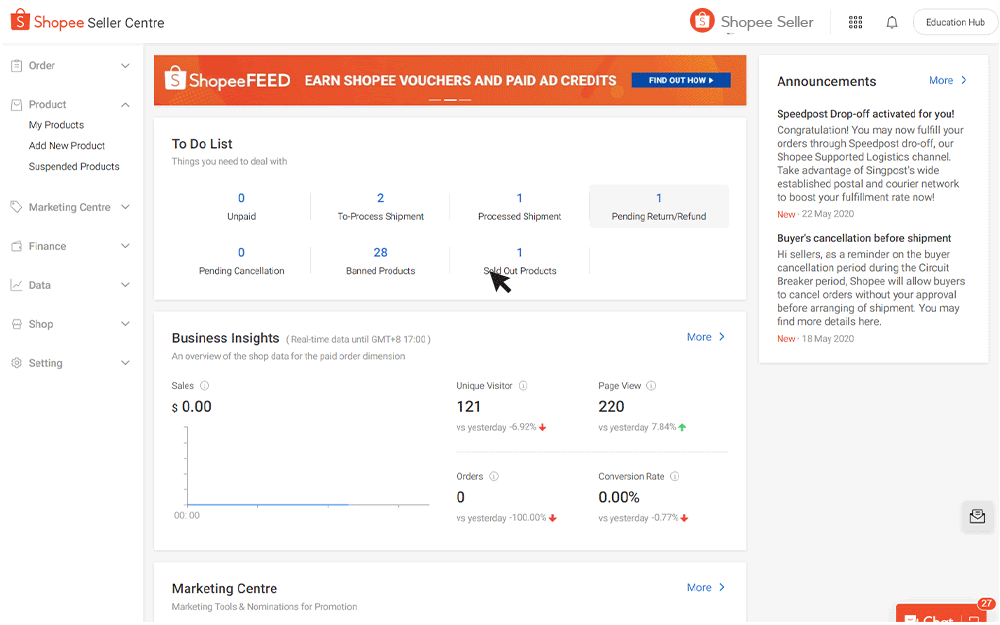Select Add New Product menu item

tap(67, 146)
